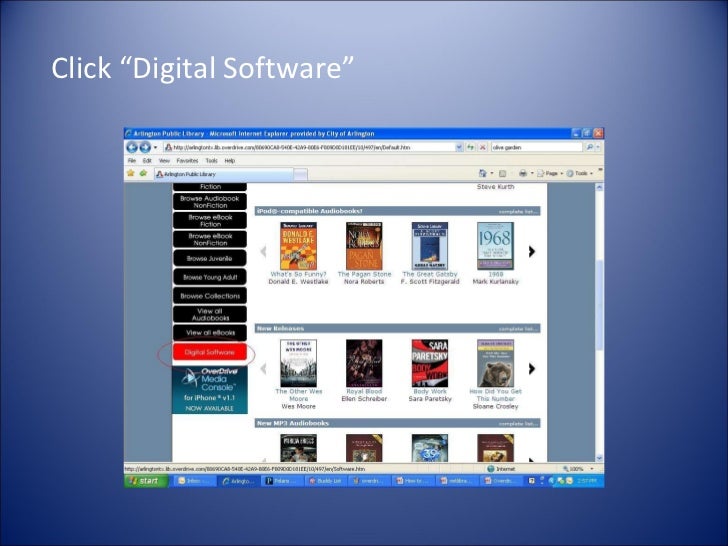
Task: Click Browse eBook NonFiction button
Action: click(210, 239)
